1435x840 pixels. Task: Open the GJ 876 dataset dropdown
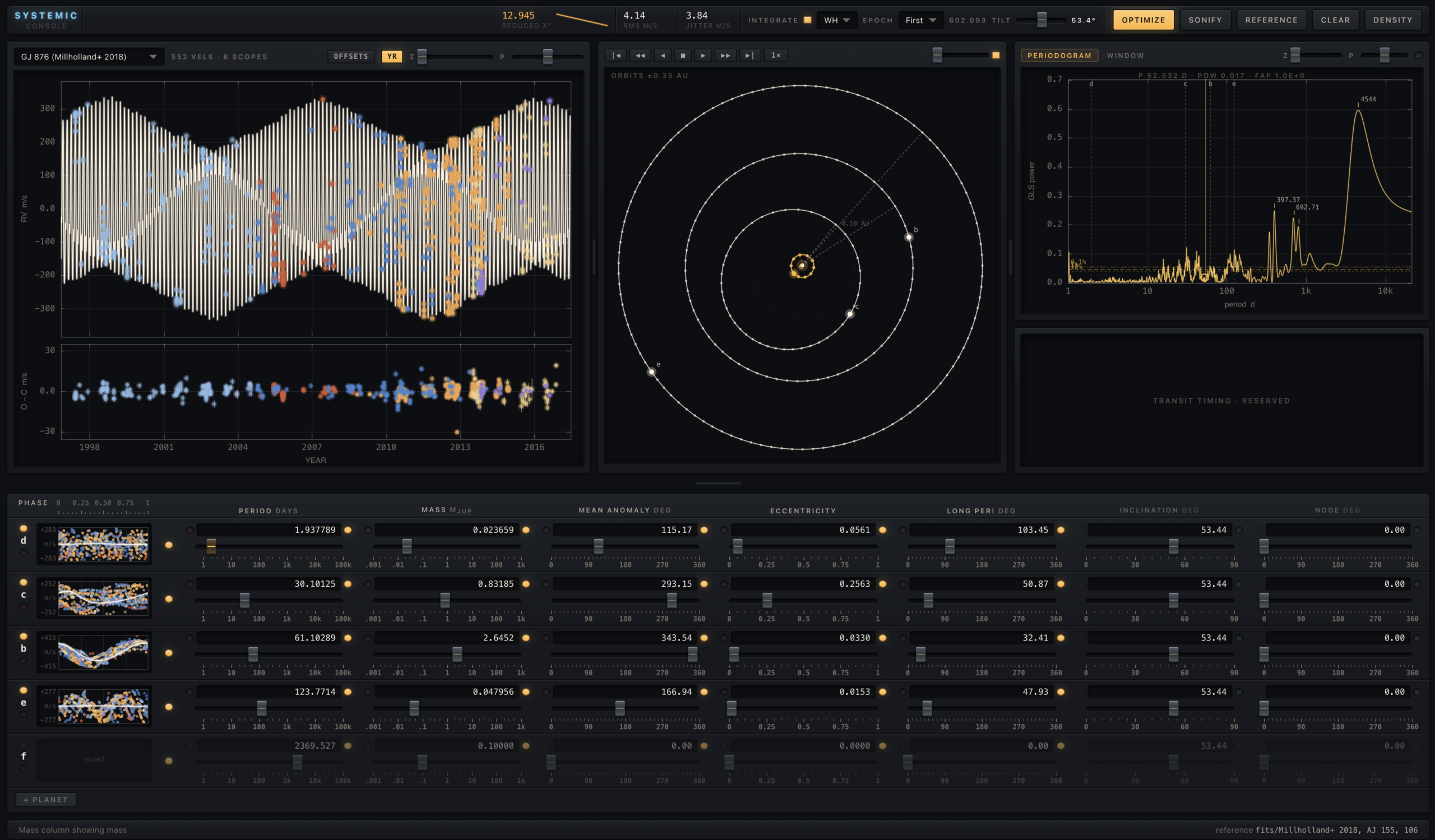(89, 57)
